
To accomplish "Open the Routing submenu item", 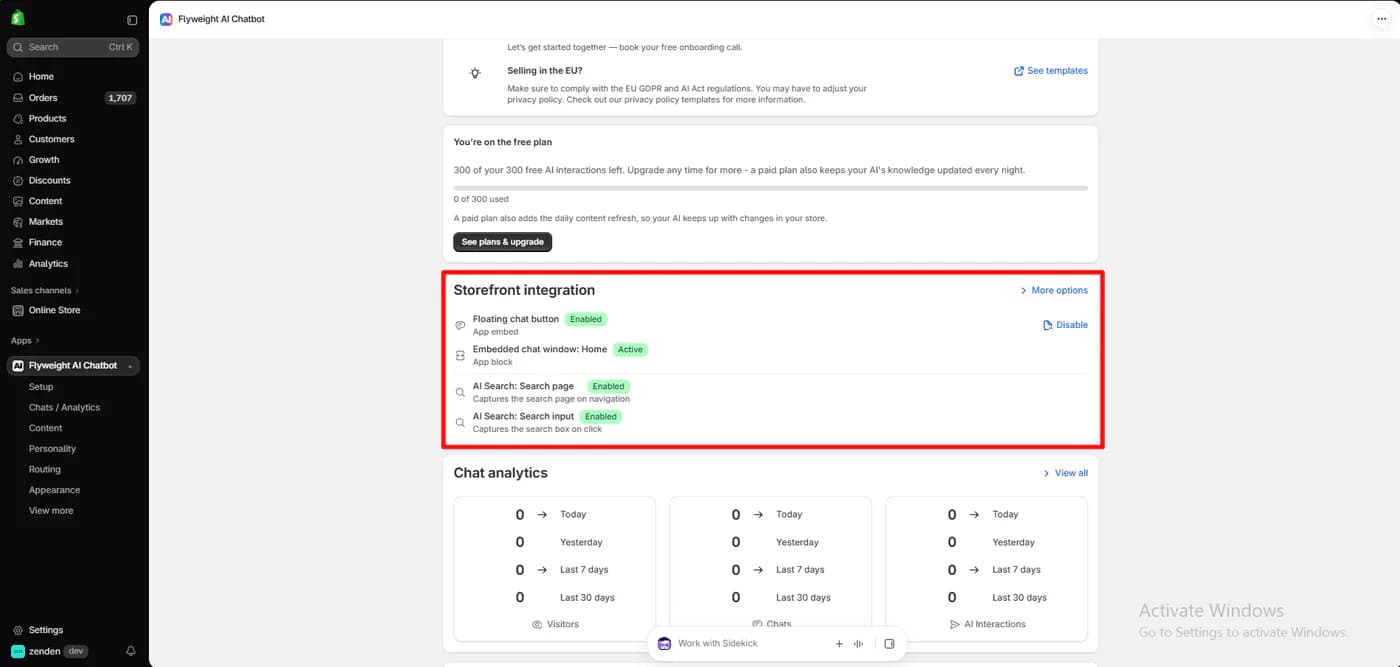I will [x=45, y=469].
